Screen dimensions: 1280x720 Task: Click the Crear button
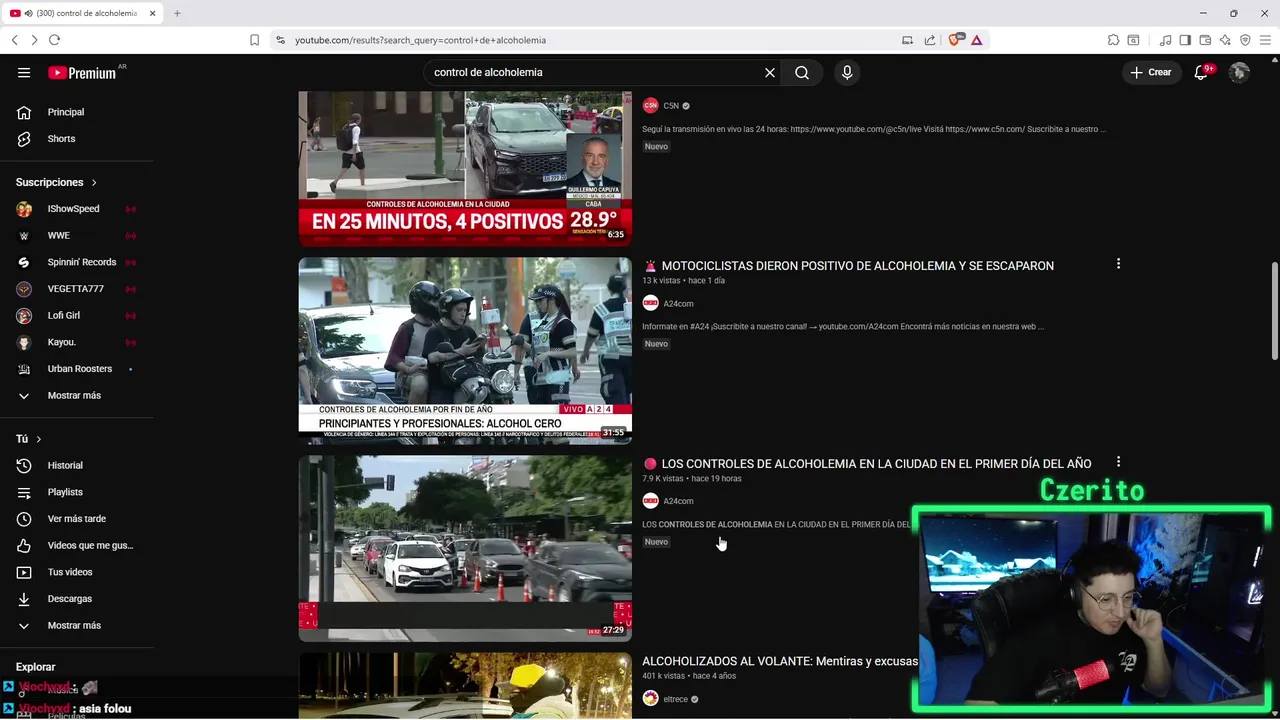tap(1151, 72)
